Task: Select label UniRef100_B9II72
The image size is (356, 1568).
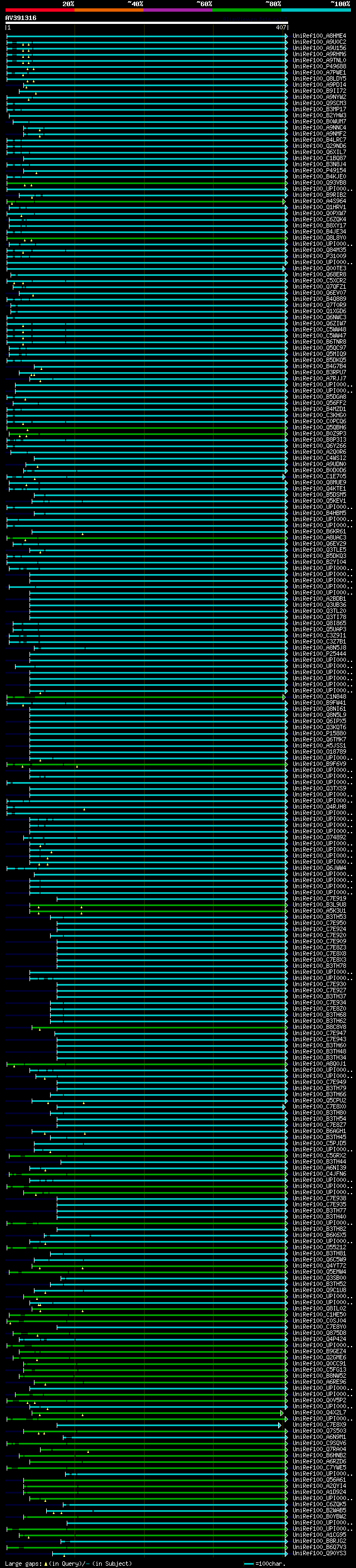Action: point(319,91)
